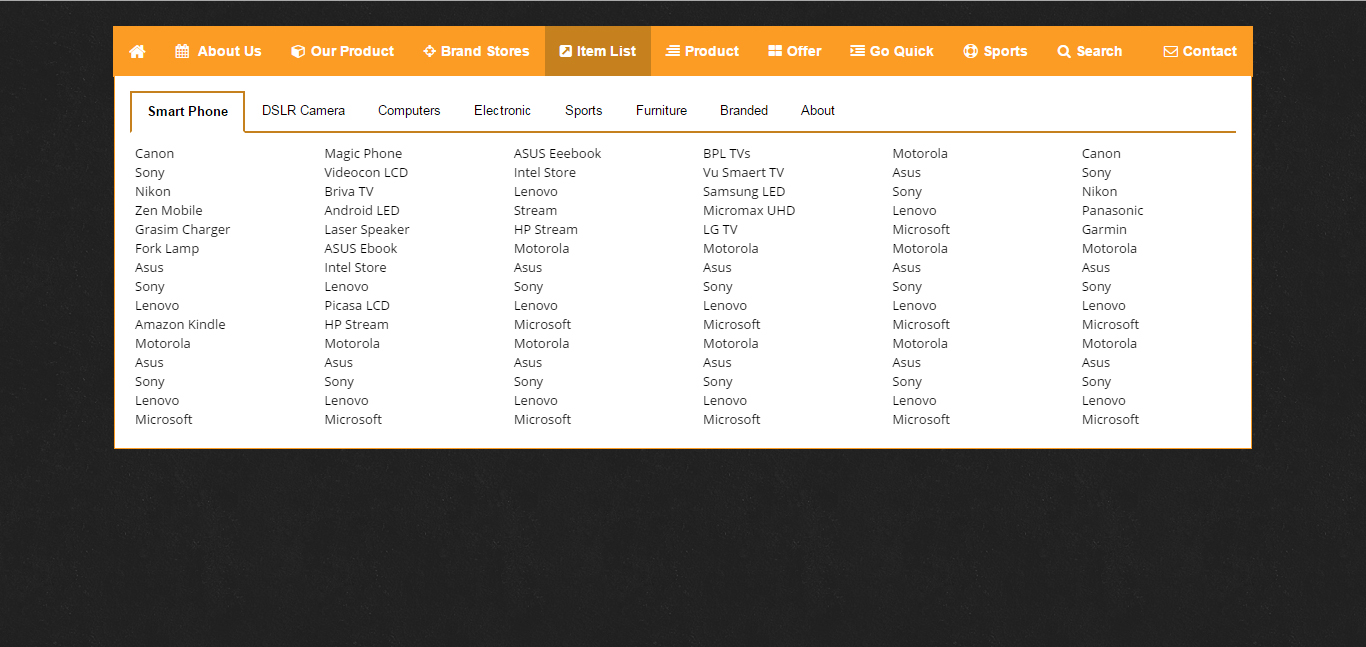
Task: Select the Picasa LCD link
Action: (x=357, y=305)
